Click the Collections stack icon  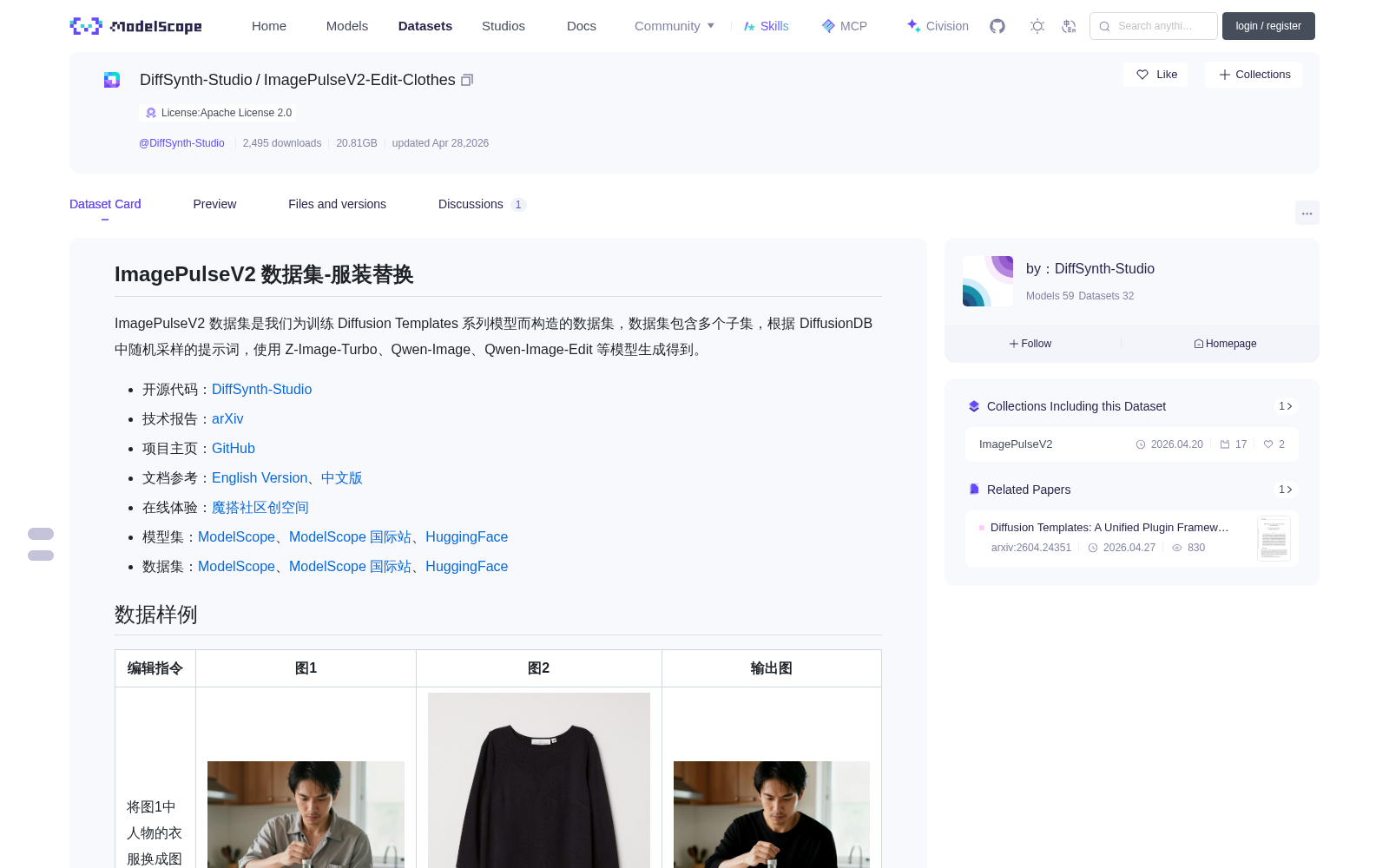pos(974,406)
